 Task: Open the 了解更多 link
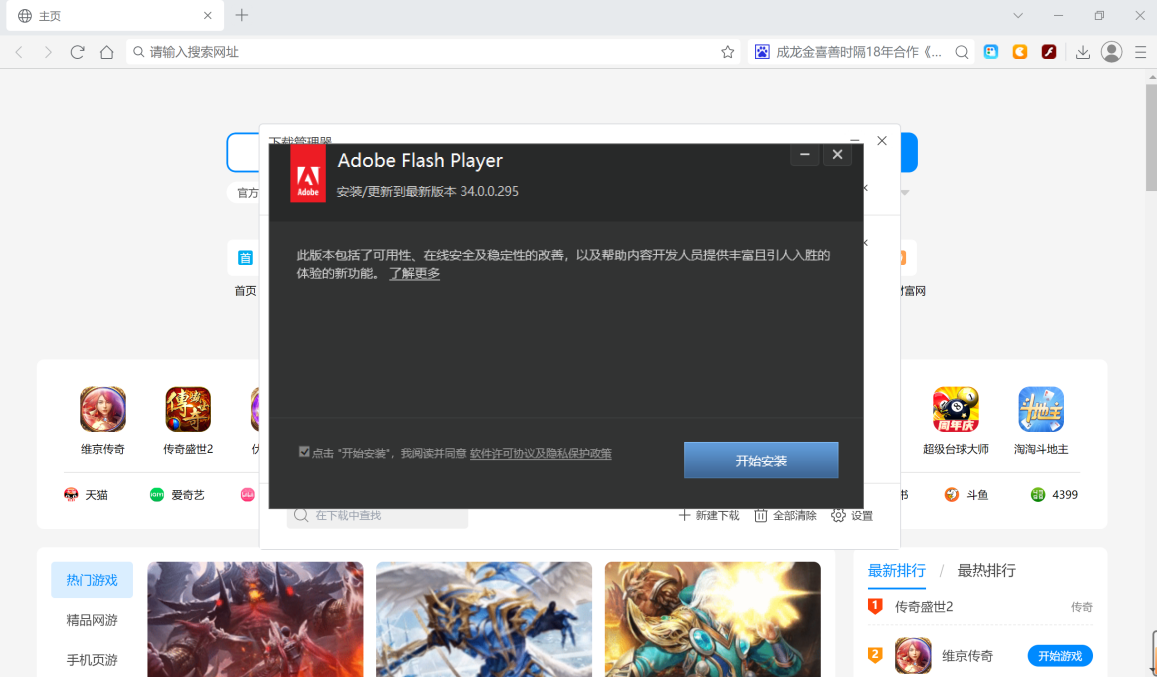tap(414, 273)
